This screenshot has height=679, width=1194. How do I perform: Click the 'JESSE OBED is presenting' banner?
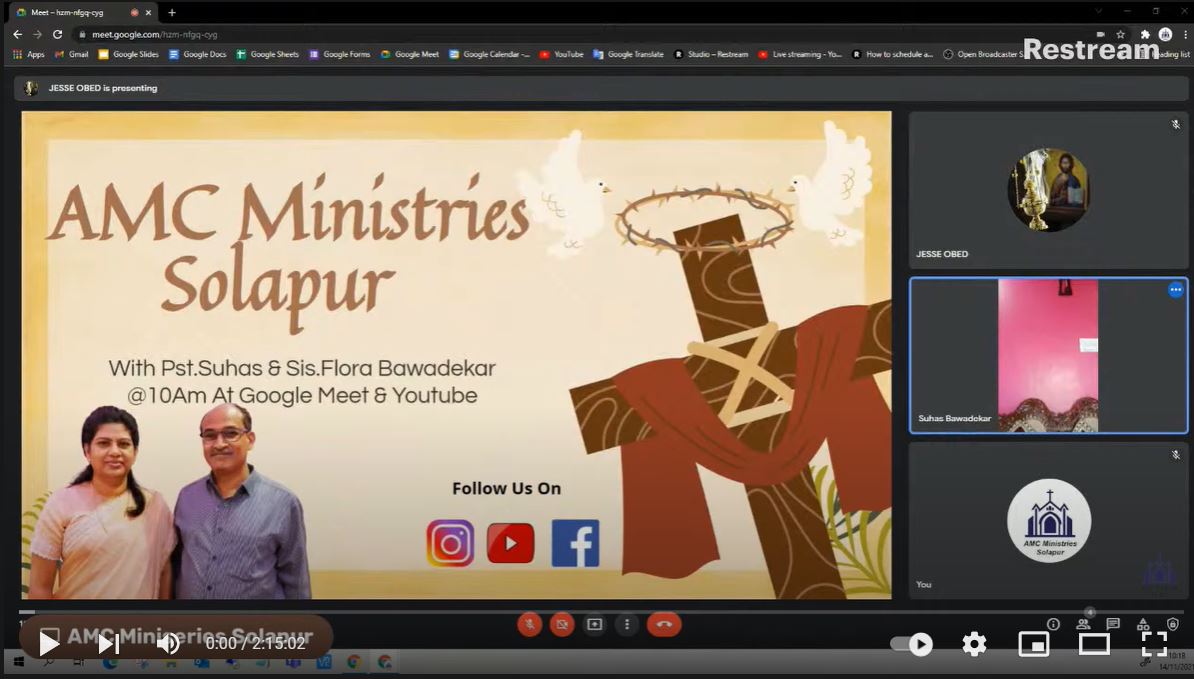[x=602, y=88]
